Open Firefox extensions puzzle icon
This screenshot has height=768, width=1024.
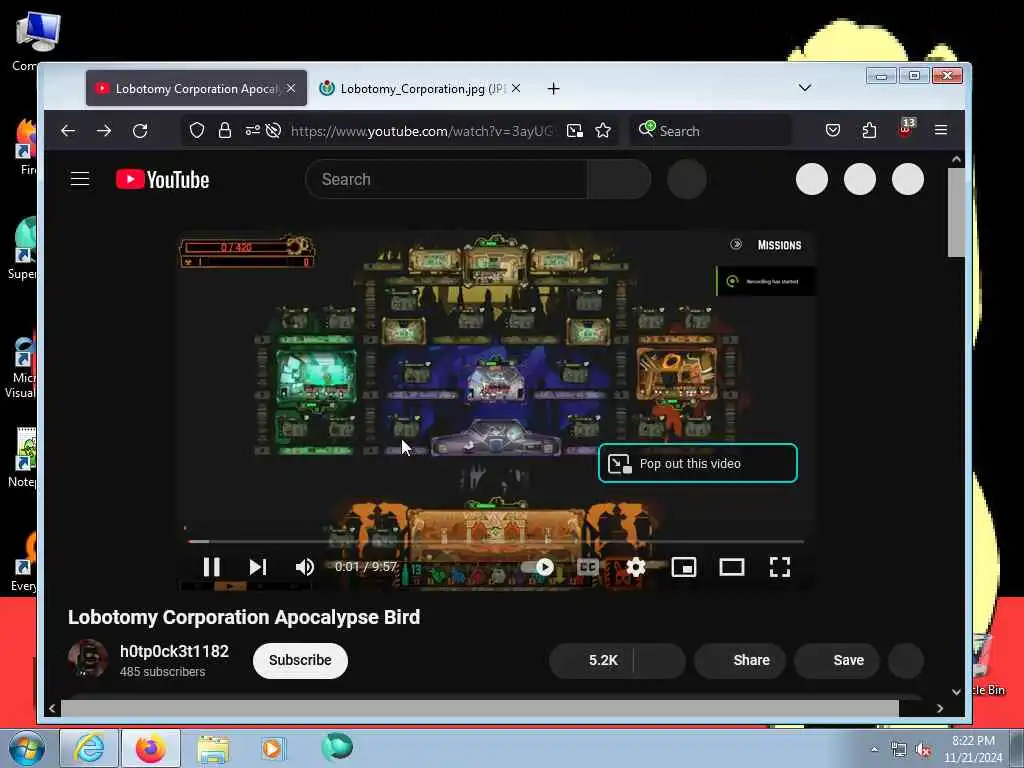coord(869,131)
